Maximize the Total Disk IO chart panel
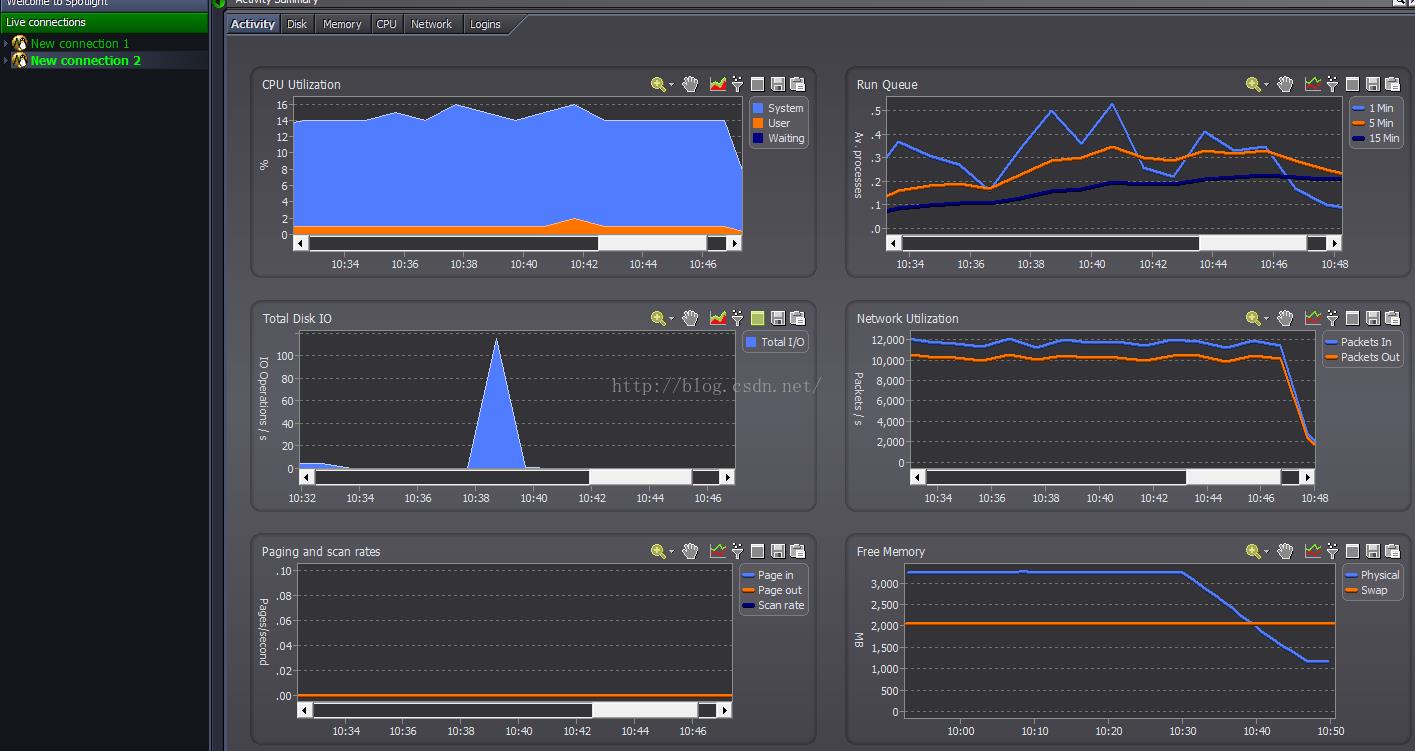The height and width of the screenshot is (751, 1415). (757, 319)
